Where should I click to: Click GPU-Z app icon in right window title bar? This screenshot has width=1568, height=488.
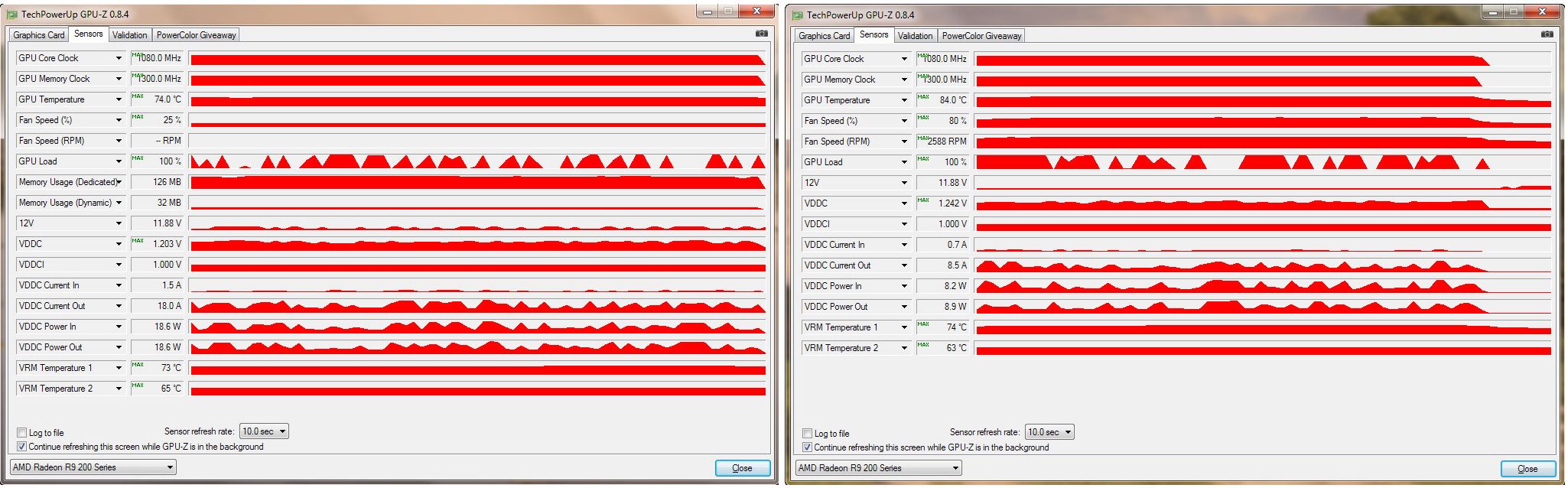798,15
